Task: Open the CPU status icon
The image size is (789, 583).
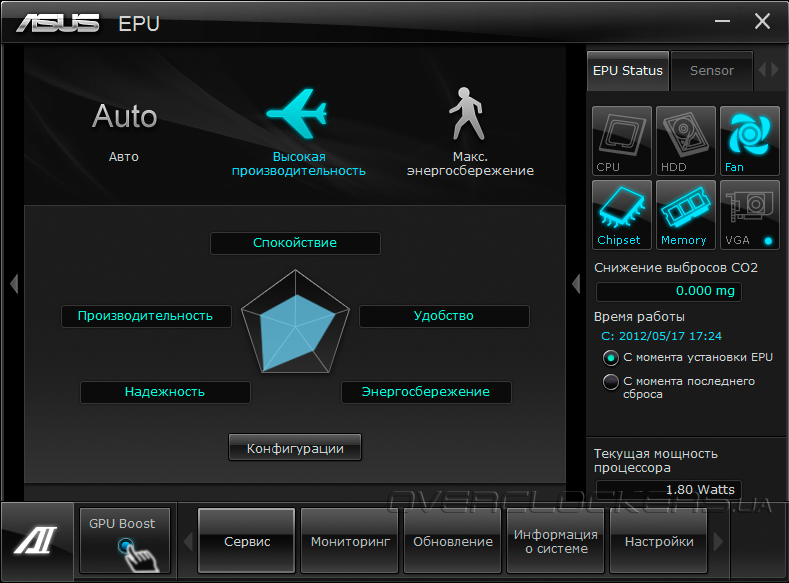Action: [621, 141]
